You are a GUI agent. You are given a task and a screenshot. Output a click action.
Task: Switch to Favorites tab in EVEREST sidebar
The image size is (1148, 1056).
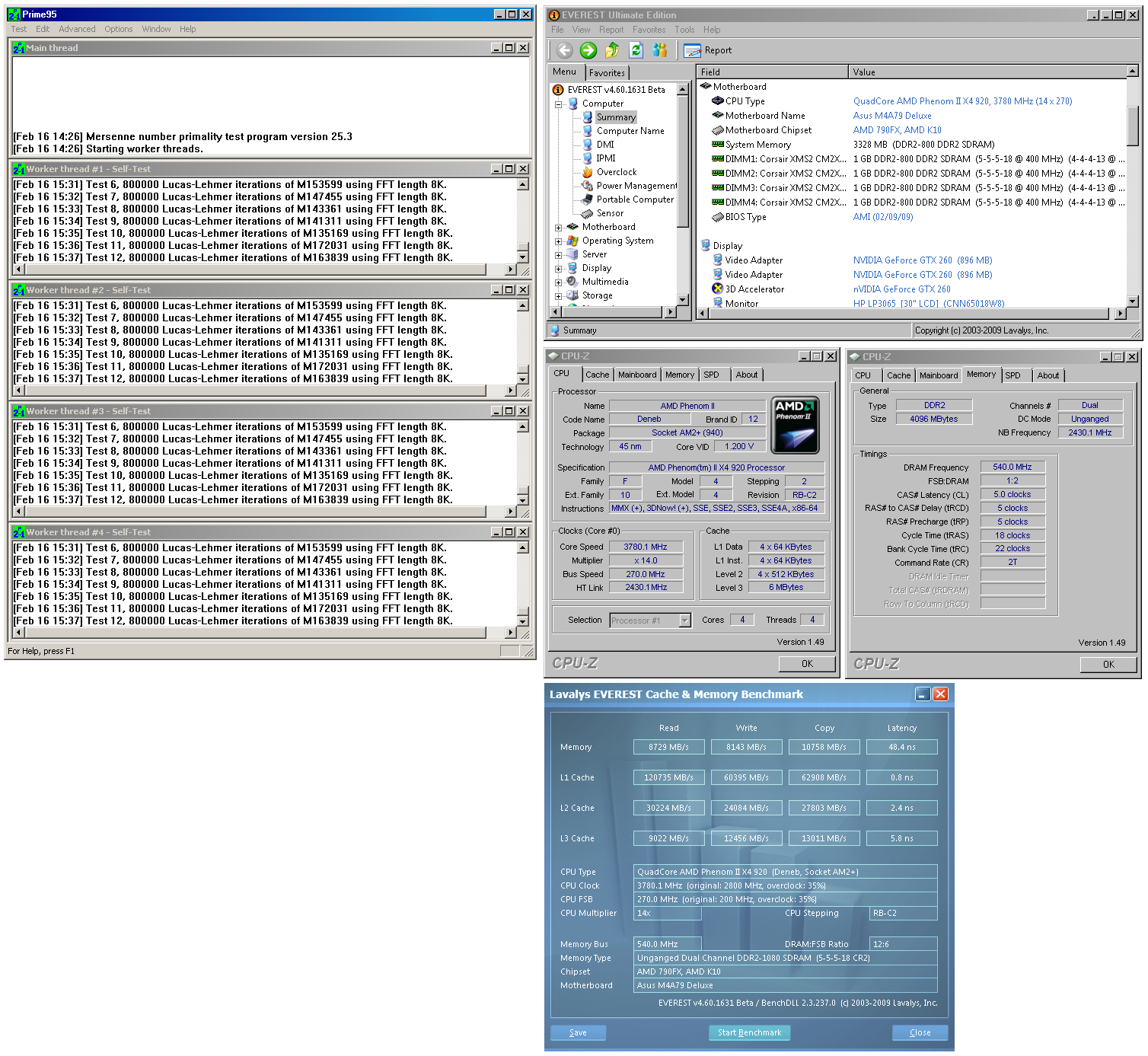[x=607, y=73]
